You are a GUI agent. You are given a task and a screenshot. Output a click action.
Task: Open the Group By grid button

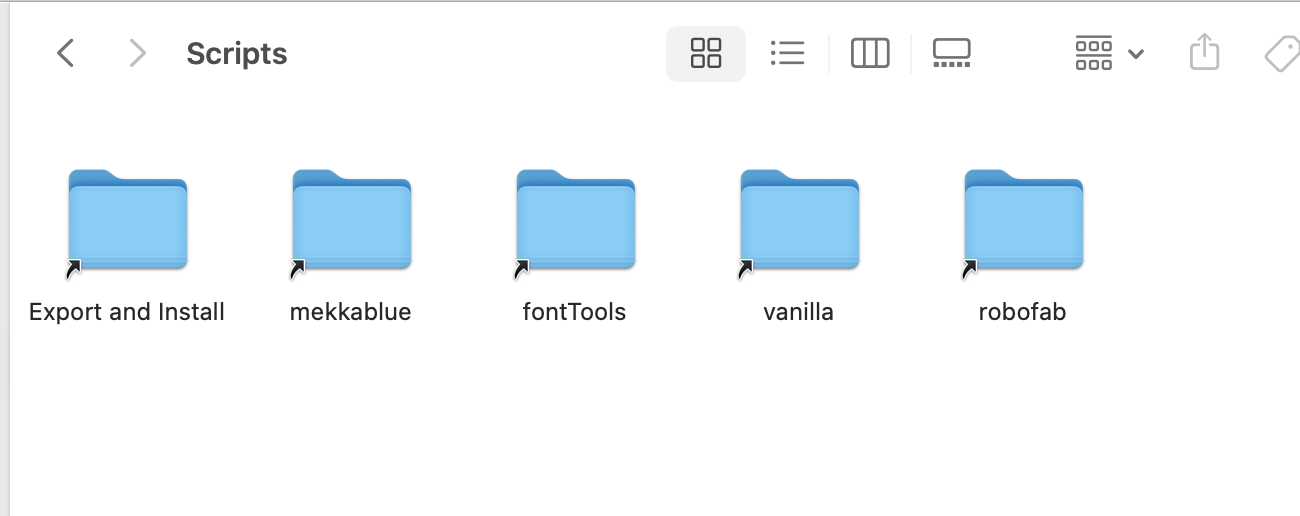coord(1094,53)
